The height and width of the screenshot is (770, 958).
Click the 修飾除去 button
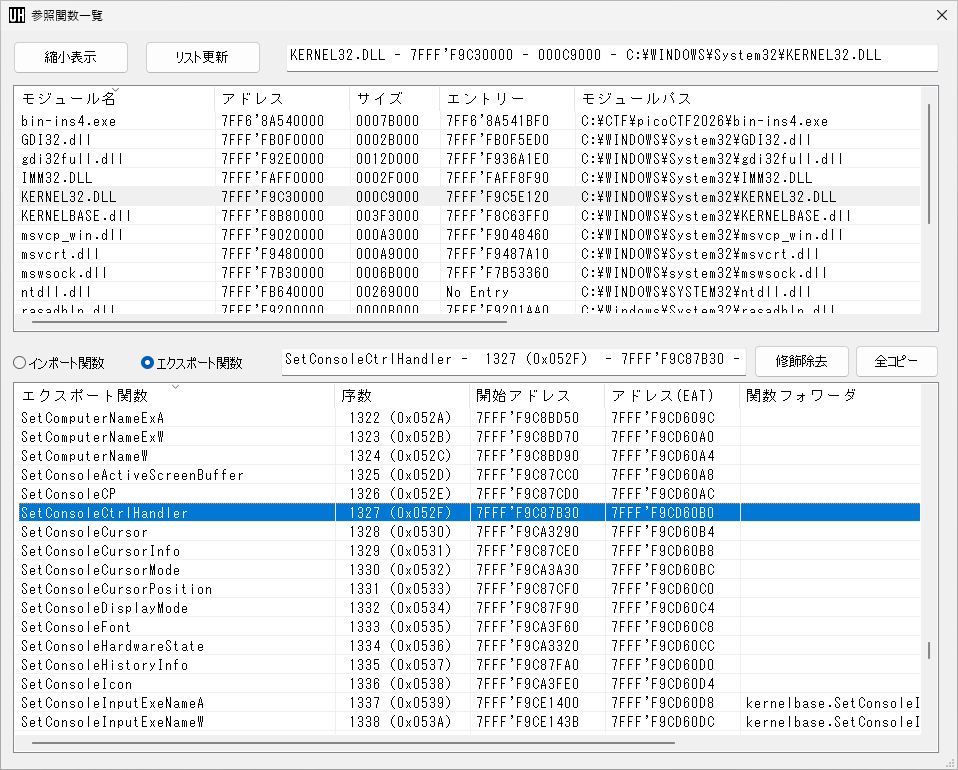tap(800, 361)
